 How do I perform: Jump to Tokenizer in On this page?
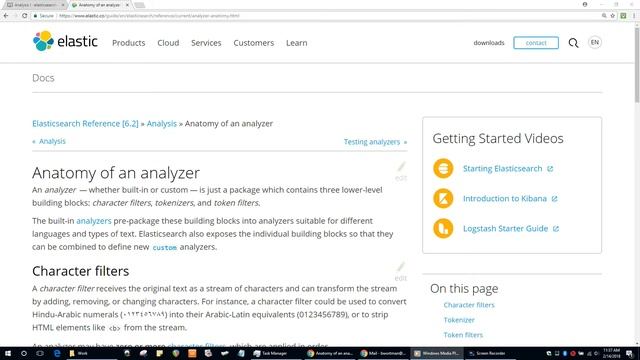[x=459, y=320]
